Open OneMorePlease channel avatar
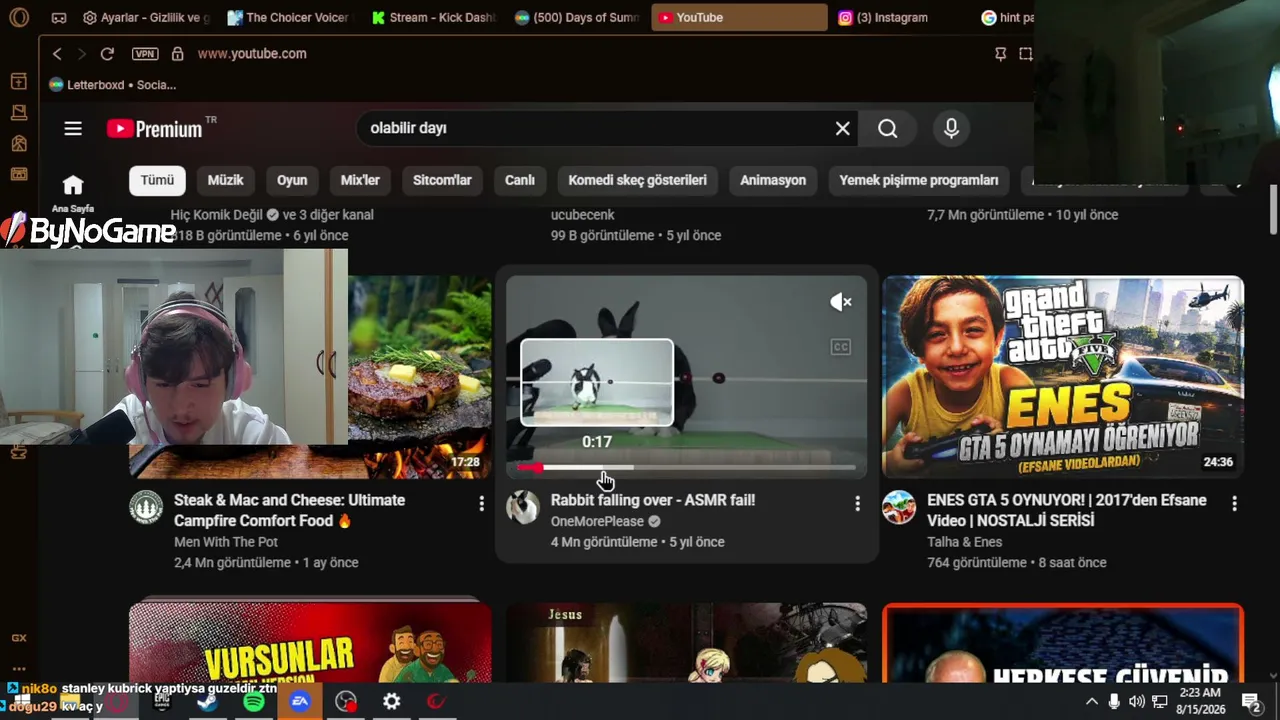The image size is (1280, 720). [x=523, y=508]
